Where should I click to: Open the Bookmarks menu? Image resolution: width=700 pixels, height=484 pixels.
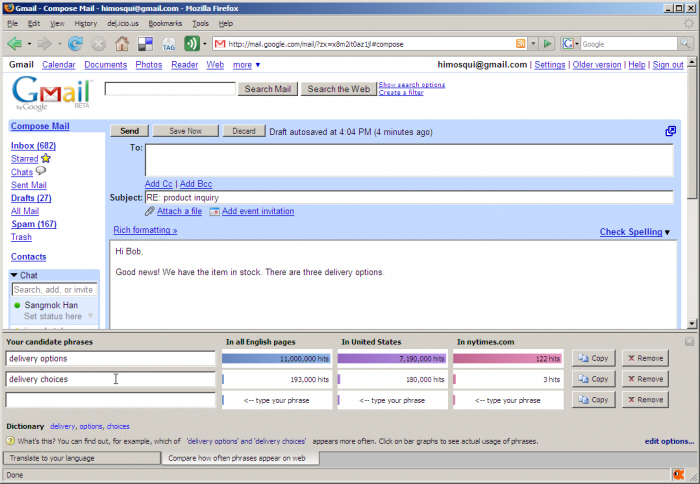[x=165, y=23]
